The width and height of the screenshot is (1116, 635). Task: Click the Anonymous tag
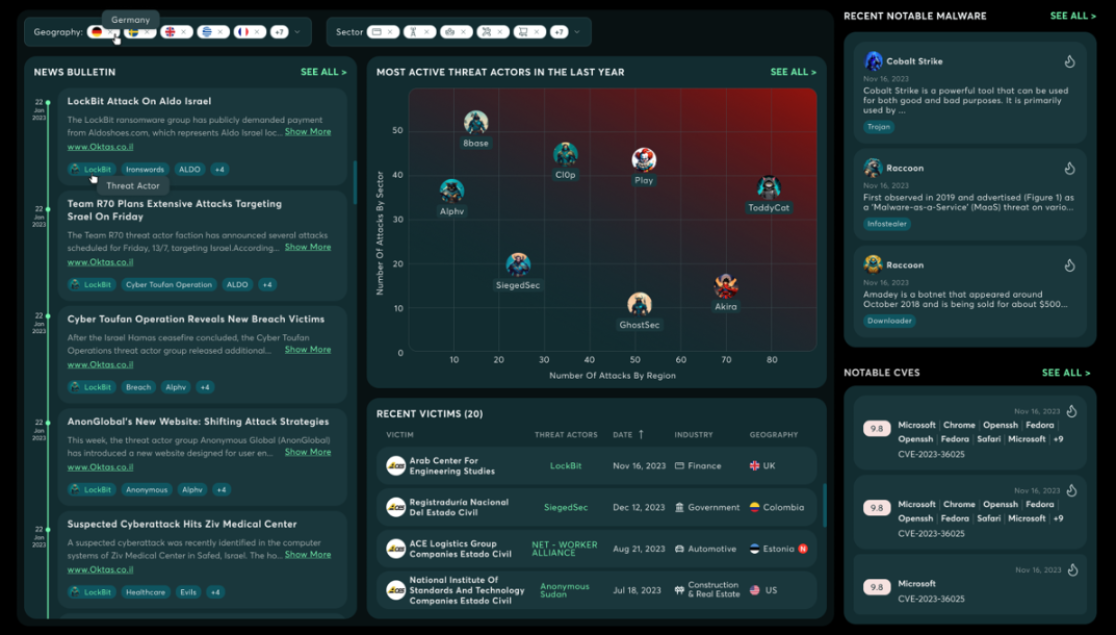click(147, 490)
